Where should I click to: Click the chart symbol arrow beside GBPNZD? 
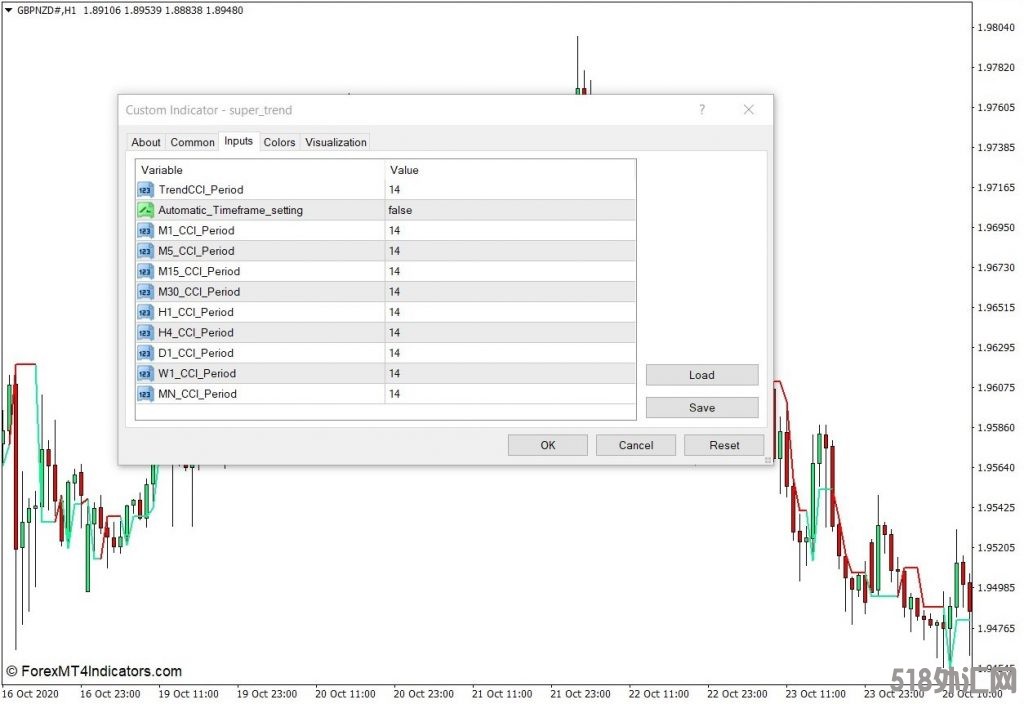(x=8, y=10)
